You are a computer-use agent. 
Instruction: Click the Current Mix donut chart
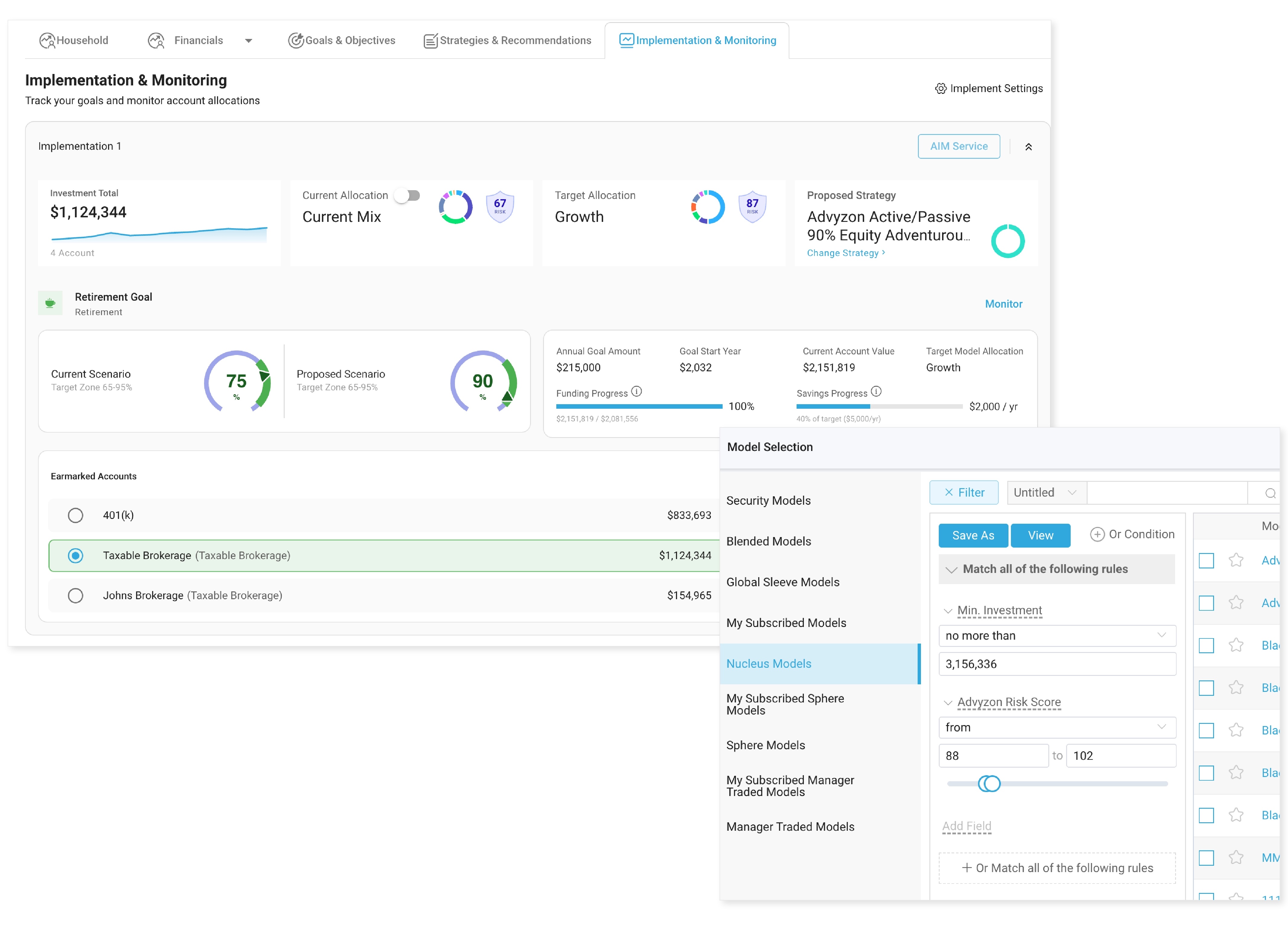455,206
